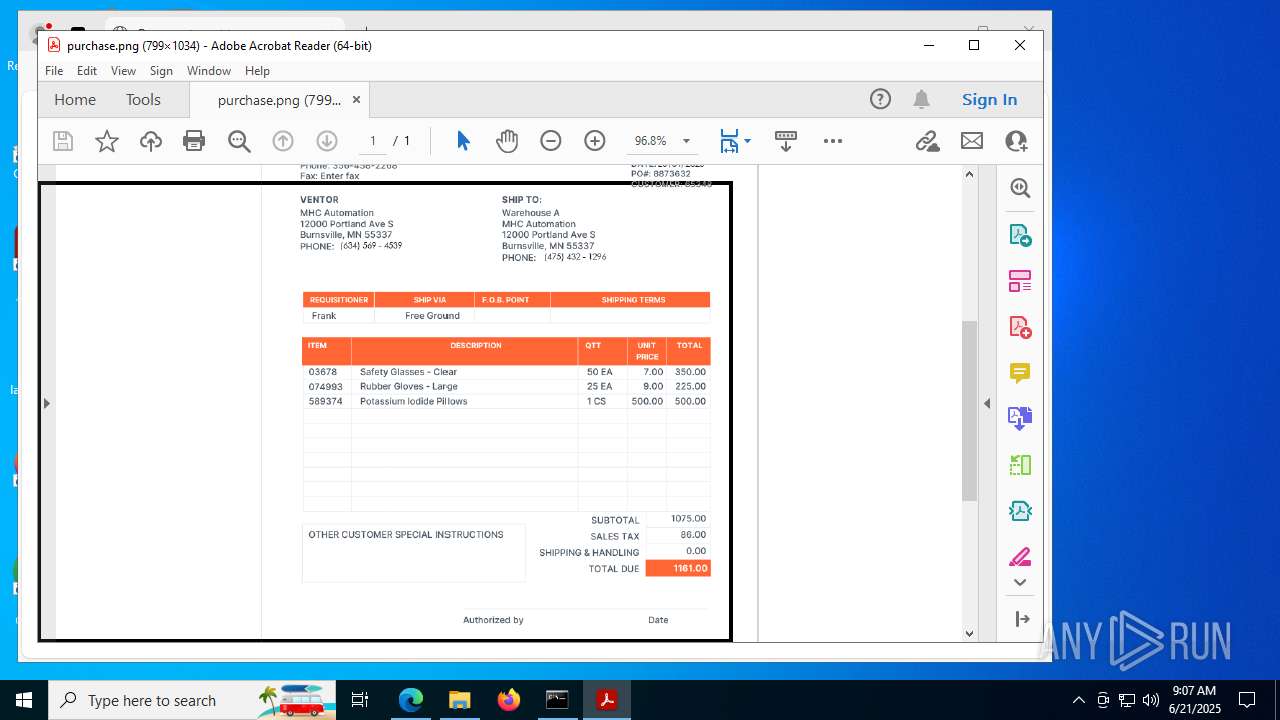This screenshot has height=720, width=1280.
Task: Open the command prompt taskbar icon
Action: coord(557,700)
